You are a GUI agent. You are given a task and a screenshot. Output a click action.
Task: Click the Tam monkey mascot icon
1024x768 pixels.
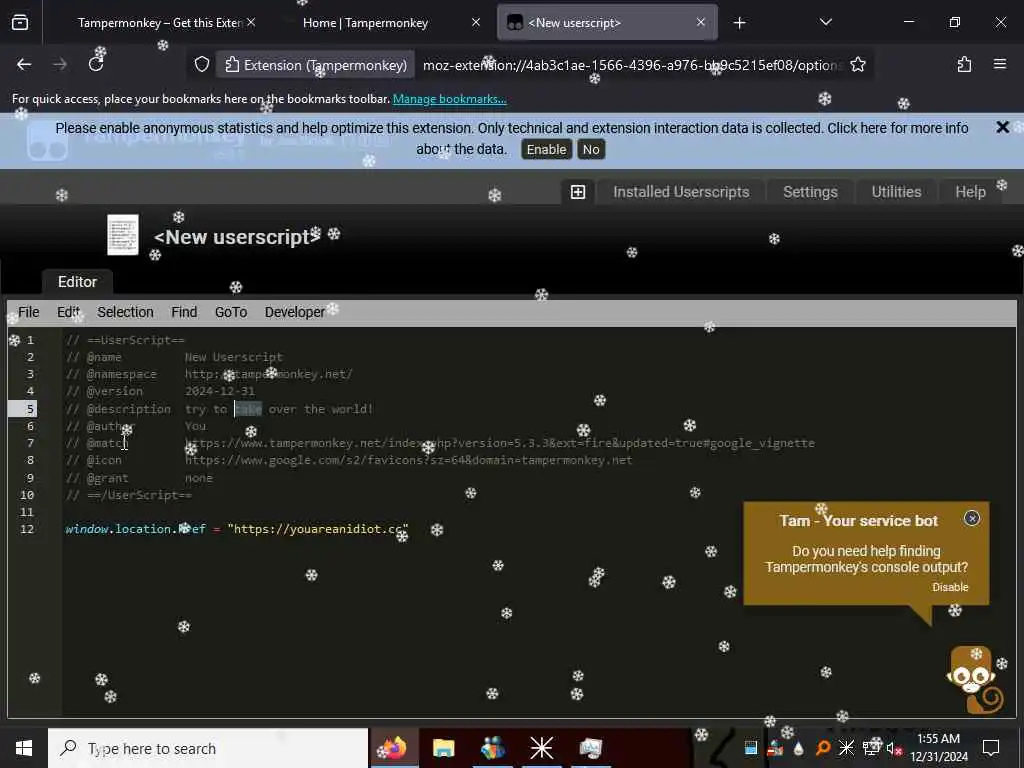click(976, 680)
